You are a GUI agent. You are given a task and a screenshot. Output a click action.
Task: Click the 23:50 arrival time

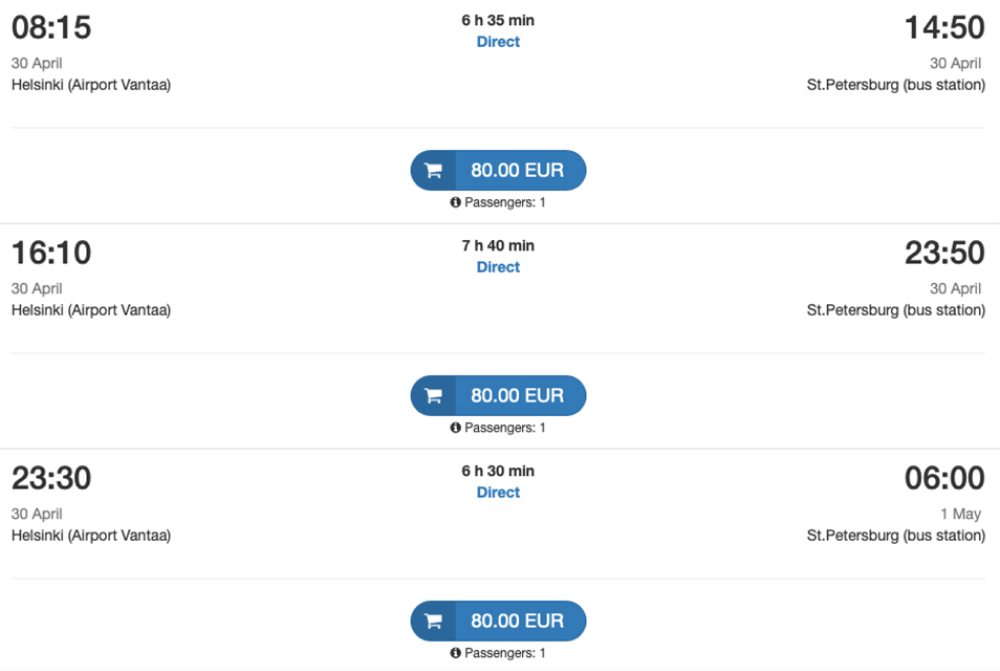pos(945,253)
